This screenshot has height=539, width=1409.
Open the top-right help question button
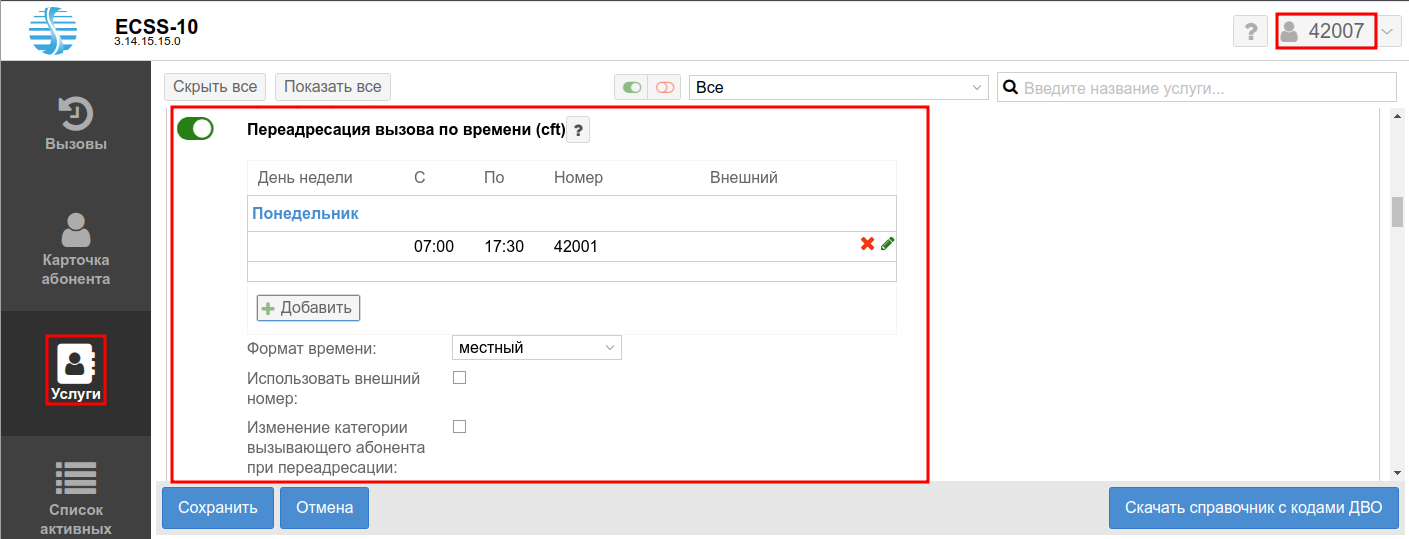click(1250, 31)
